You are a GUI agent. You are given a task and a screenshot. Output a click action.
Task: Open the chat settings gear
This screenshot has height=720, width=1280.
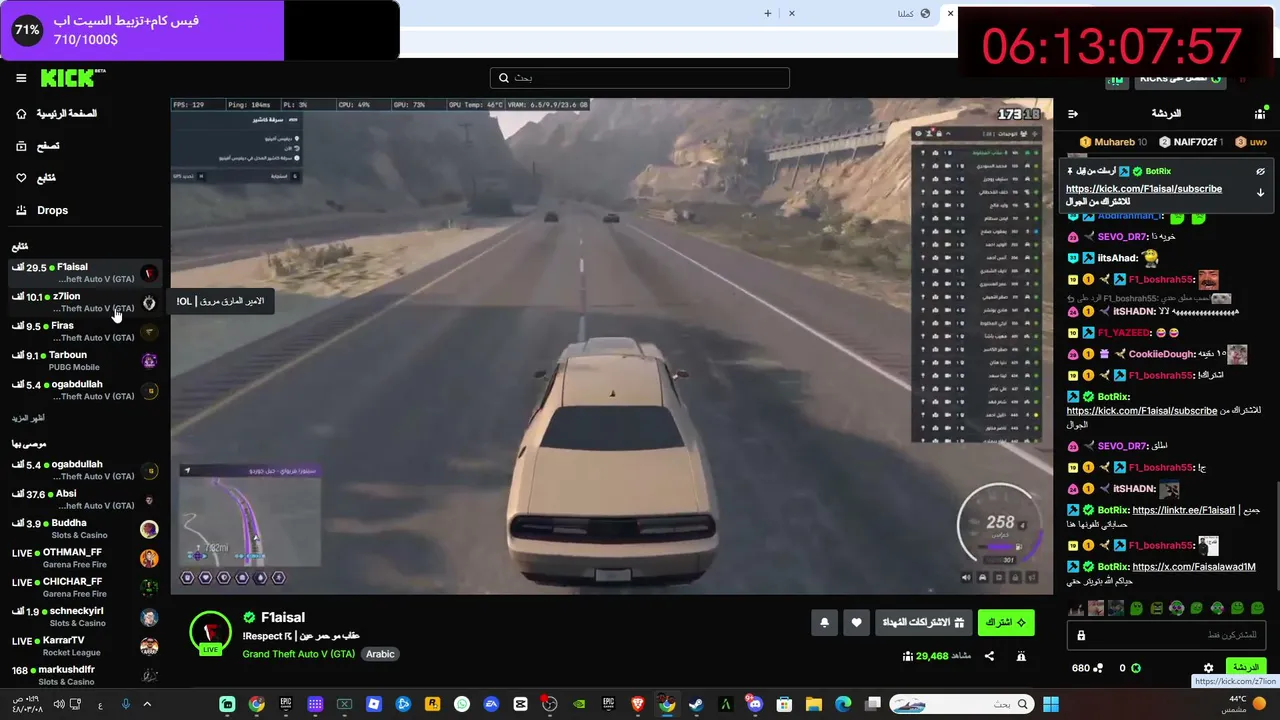point(1208,668)
